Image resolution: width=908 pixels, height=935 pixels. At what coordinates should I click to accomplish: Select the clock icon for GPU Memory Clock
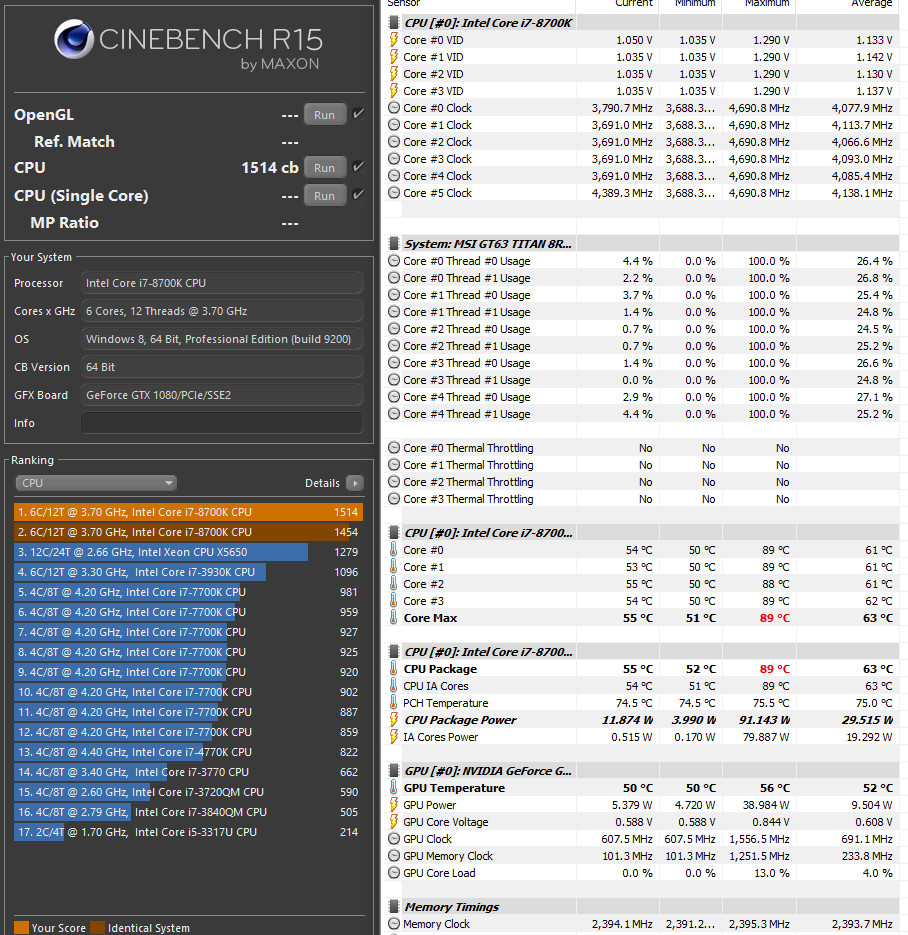[x=393, y=856]
